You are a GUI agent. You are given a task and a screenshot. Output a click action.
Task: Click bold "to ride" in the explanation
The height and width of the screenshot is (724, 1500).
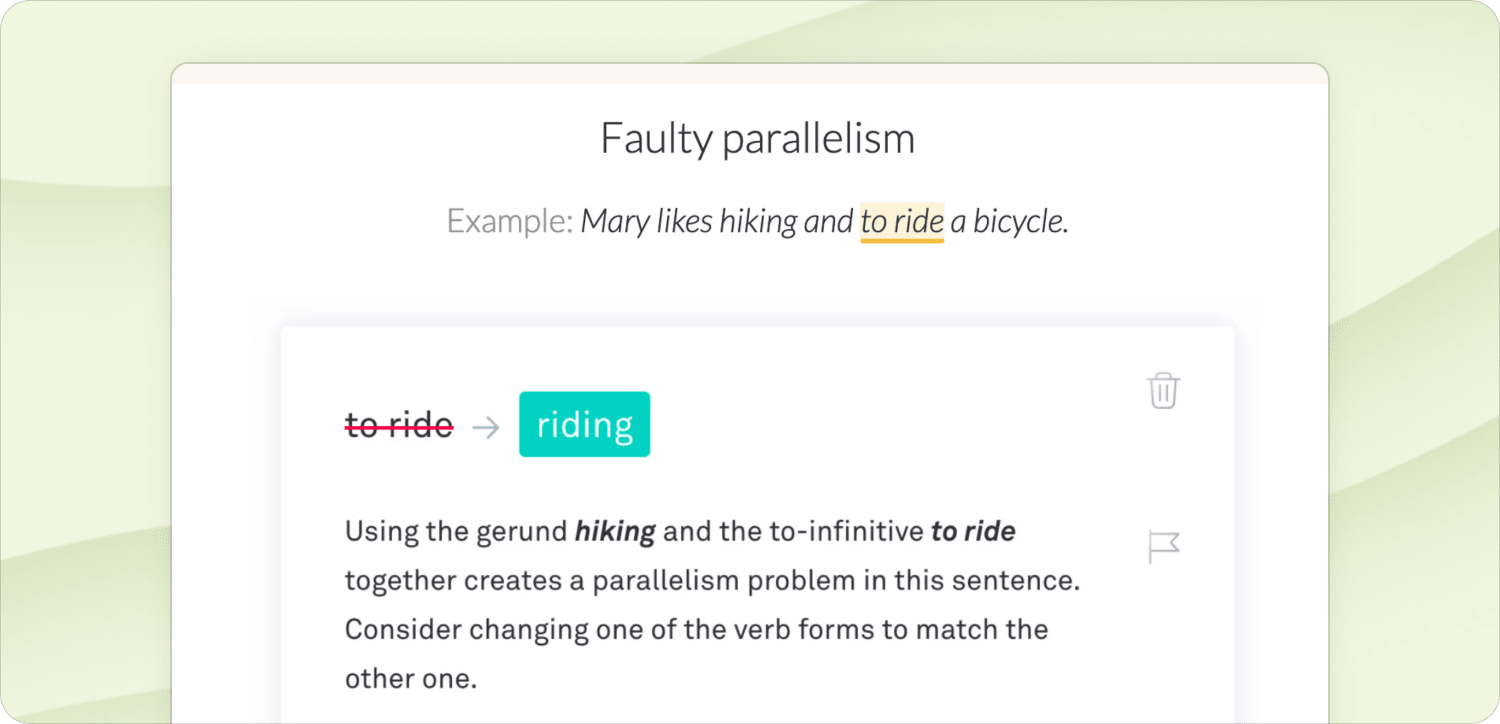click(x=972, y=532)
